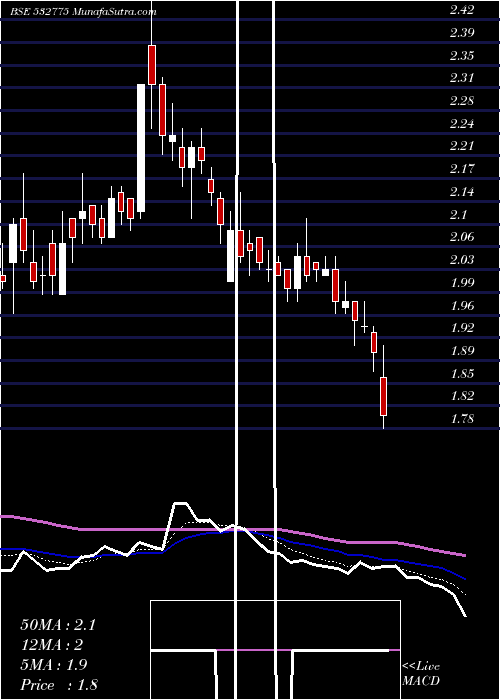Click the 2.21 price axis label
The image size is (500, 700).
(x=462, y=146)
